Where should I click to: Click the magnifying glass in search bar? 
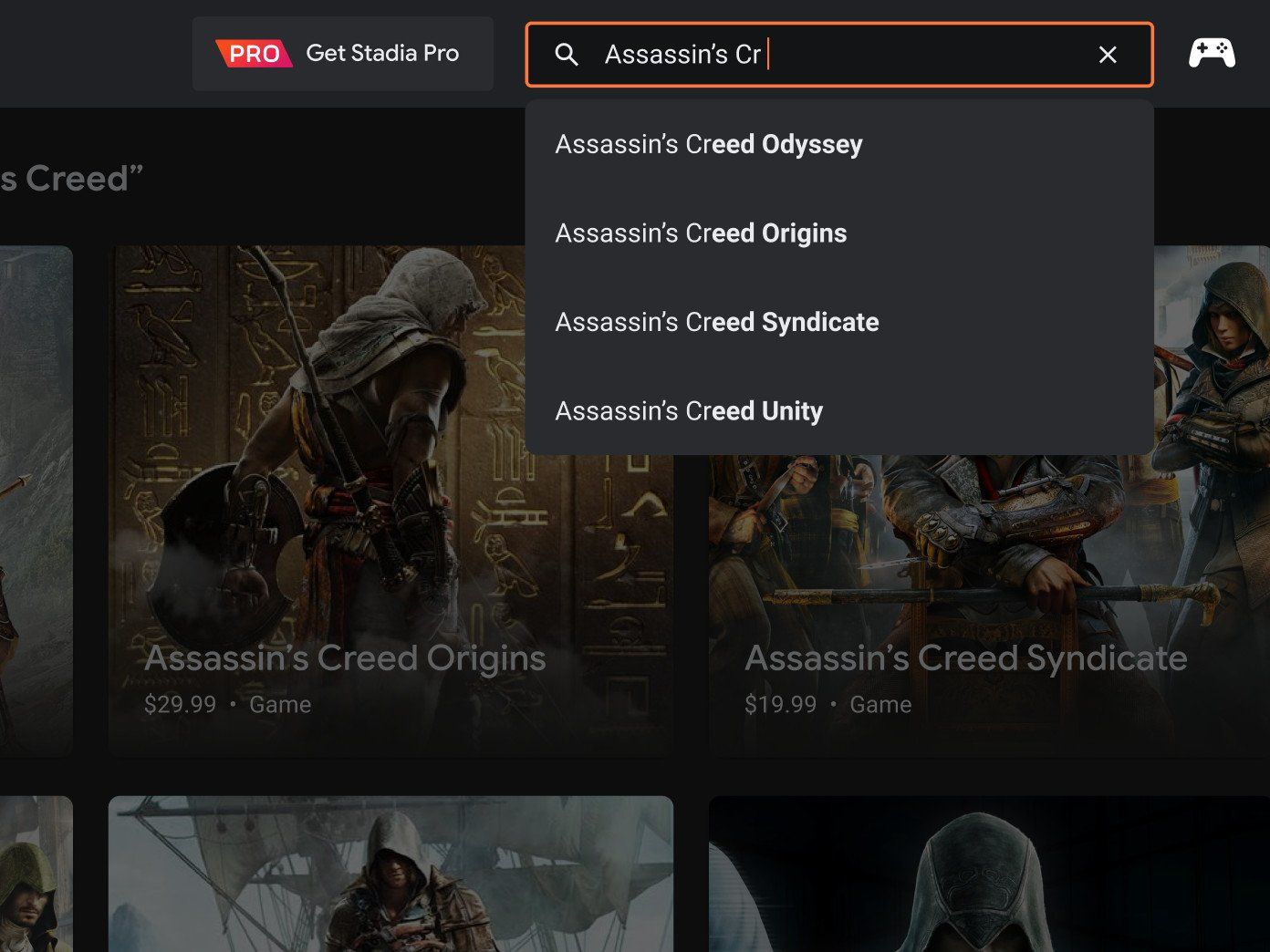click(x=567, y=55)
